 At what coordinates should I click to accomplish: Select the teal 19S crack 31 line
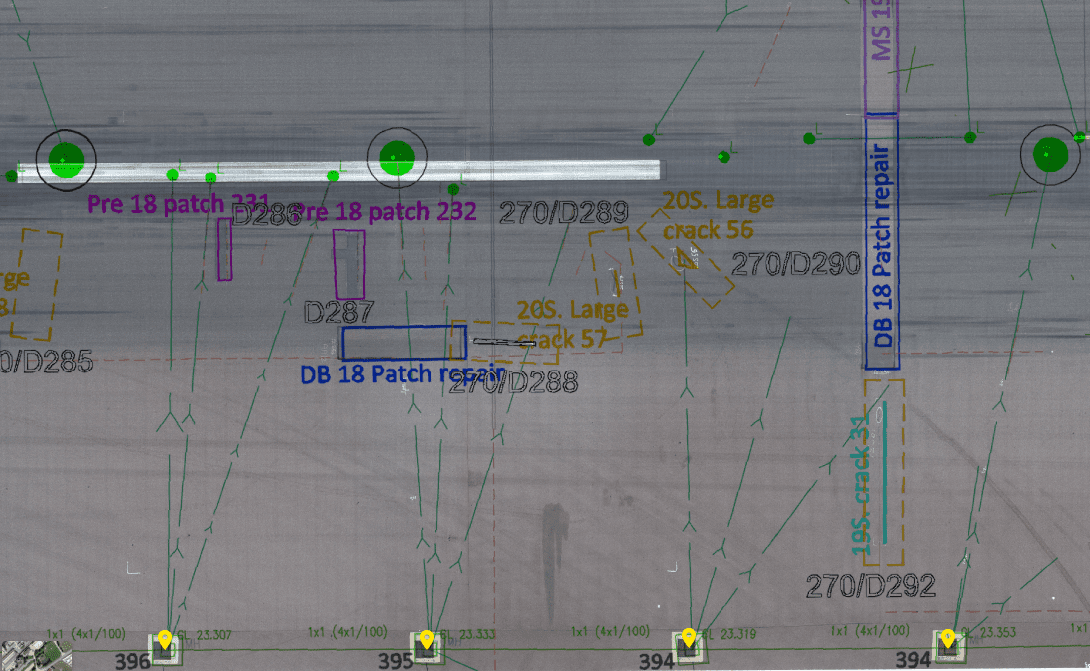[884, 456]
